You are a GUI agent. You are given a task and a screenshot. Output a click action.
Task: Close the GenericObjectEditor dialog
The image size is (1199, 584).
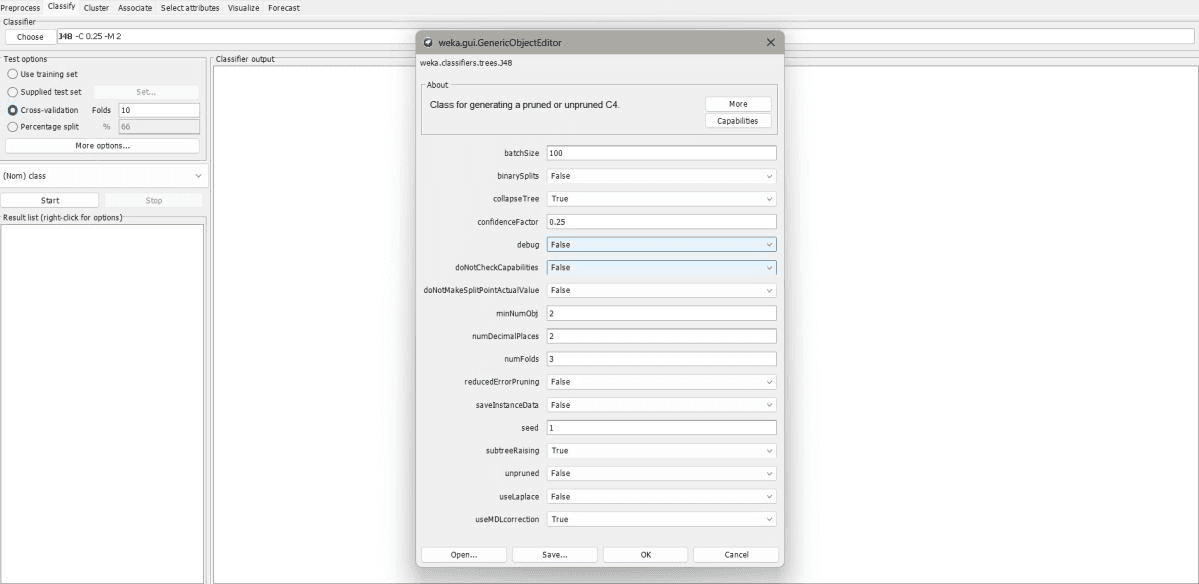point(771,43)
